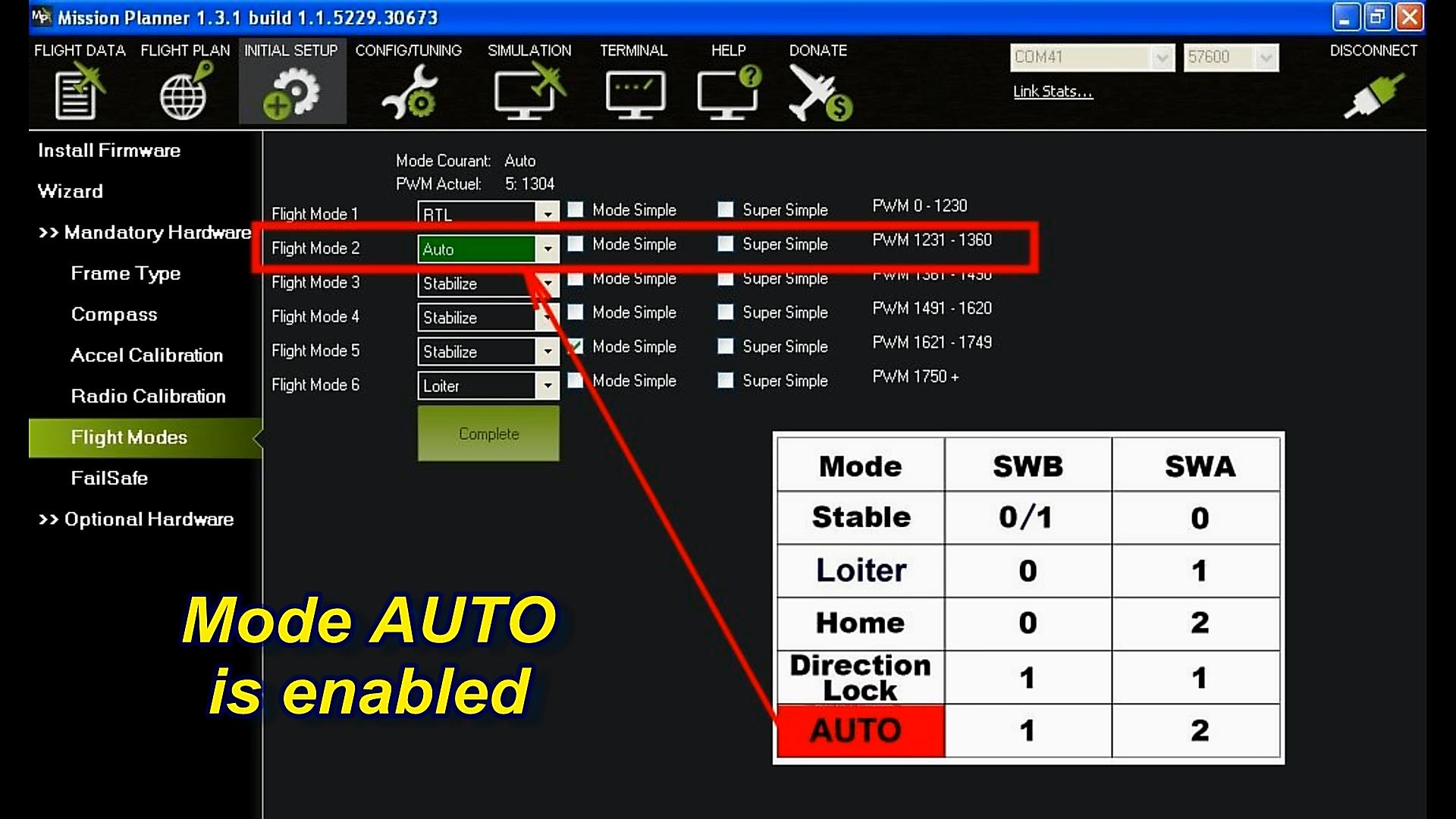Click the Donate icon
This screenshot has width=1456, height=819.
coord(818,92)
